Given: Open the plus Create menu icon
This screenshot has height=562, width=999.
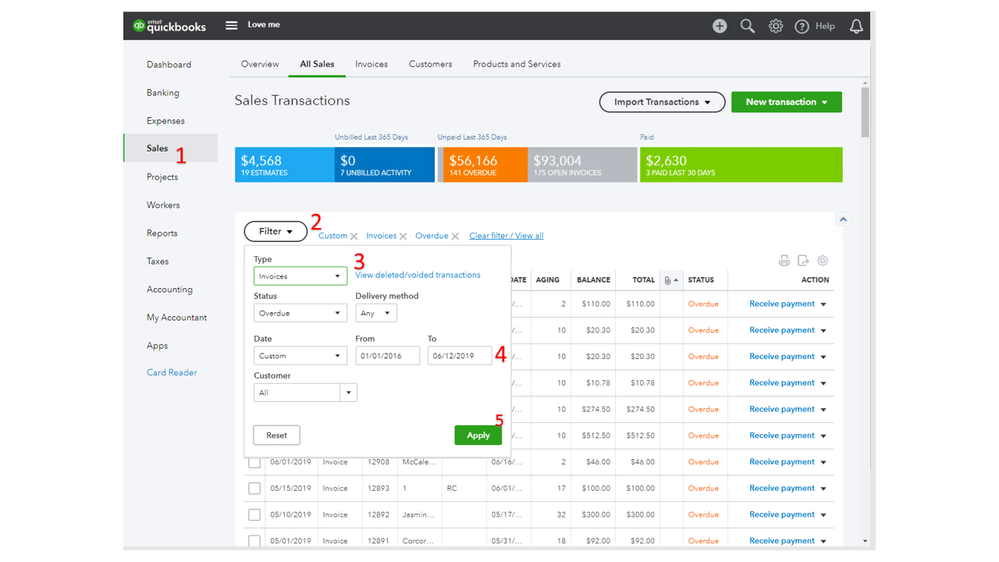Looking at the screenshot, I should coord(719,26).
